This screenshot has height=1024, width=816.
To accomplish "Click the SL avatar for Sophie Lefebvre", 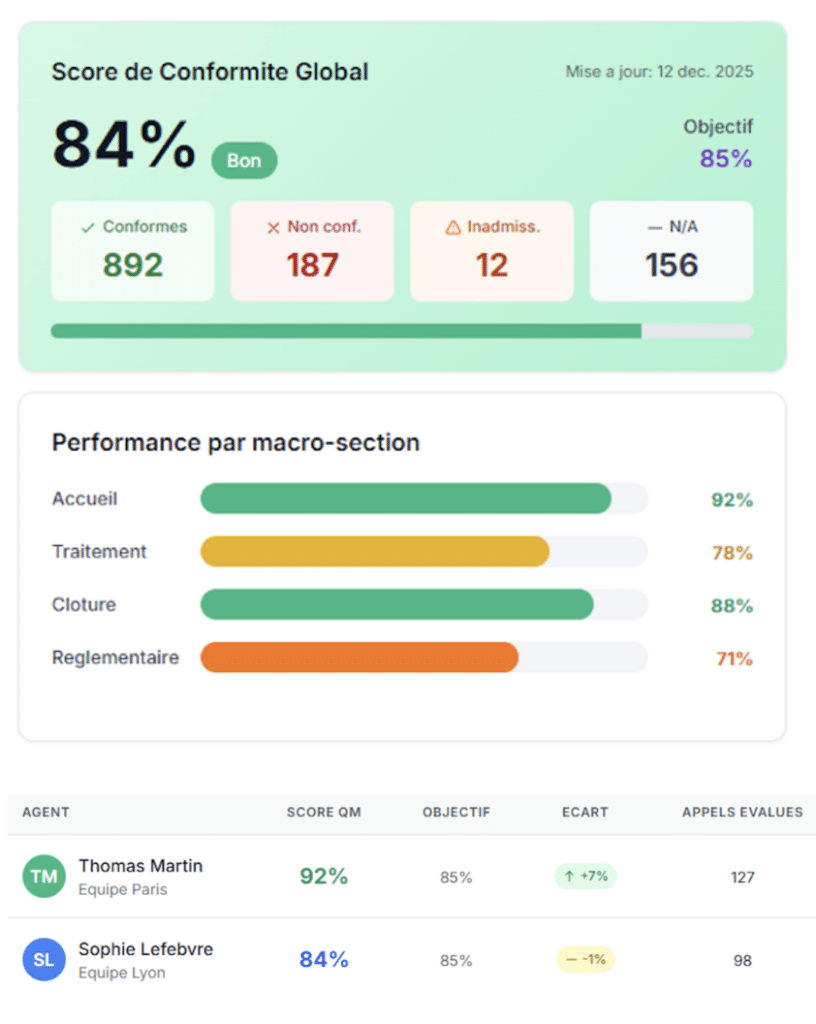I will 44,960.
